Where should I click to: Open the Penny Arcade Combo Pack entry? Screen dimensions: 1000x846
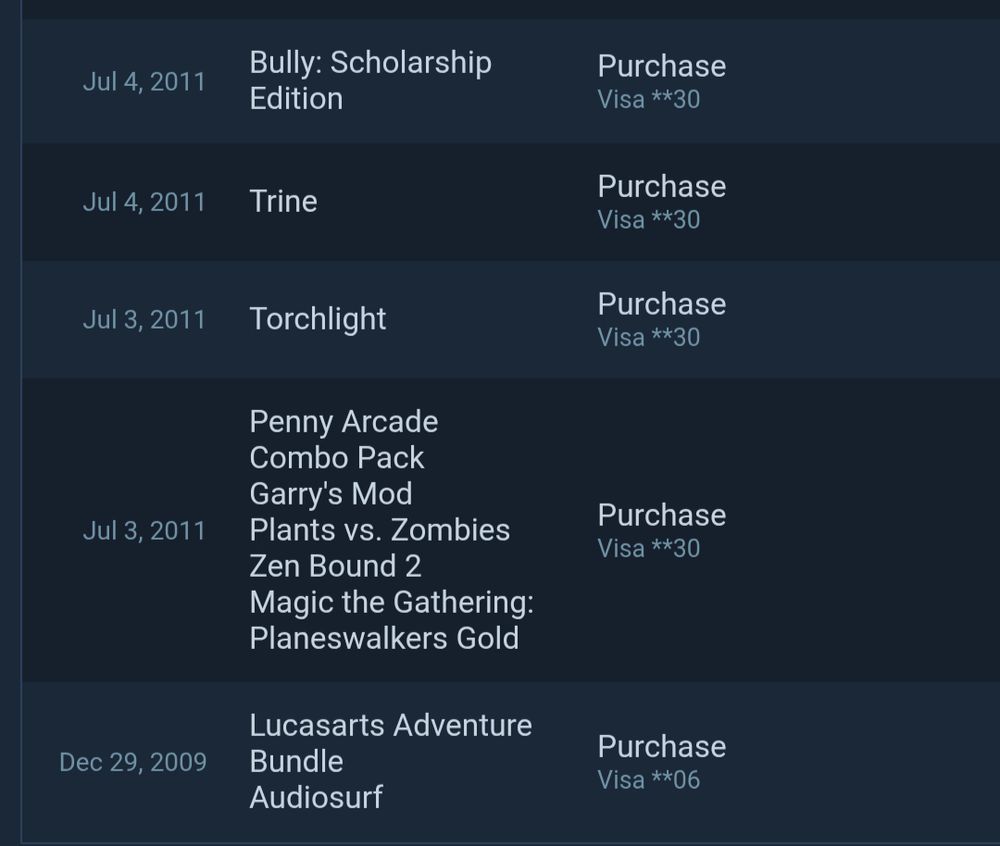[x=343, y=439]
